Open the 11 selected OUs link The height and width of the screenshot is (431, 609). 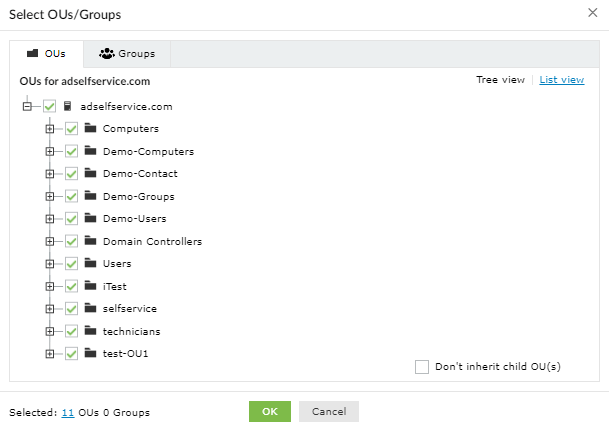tap(67, 412)
